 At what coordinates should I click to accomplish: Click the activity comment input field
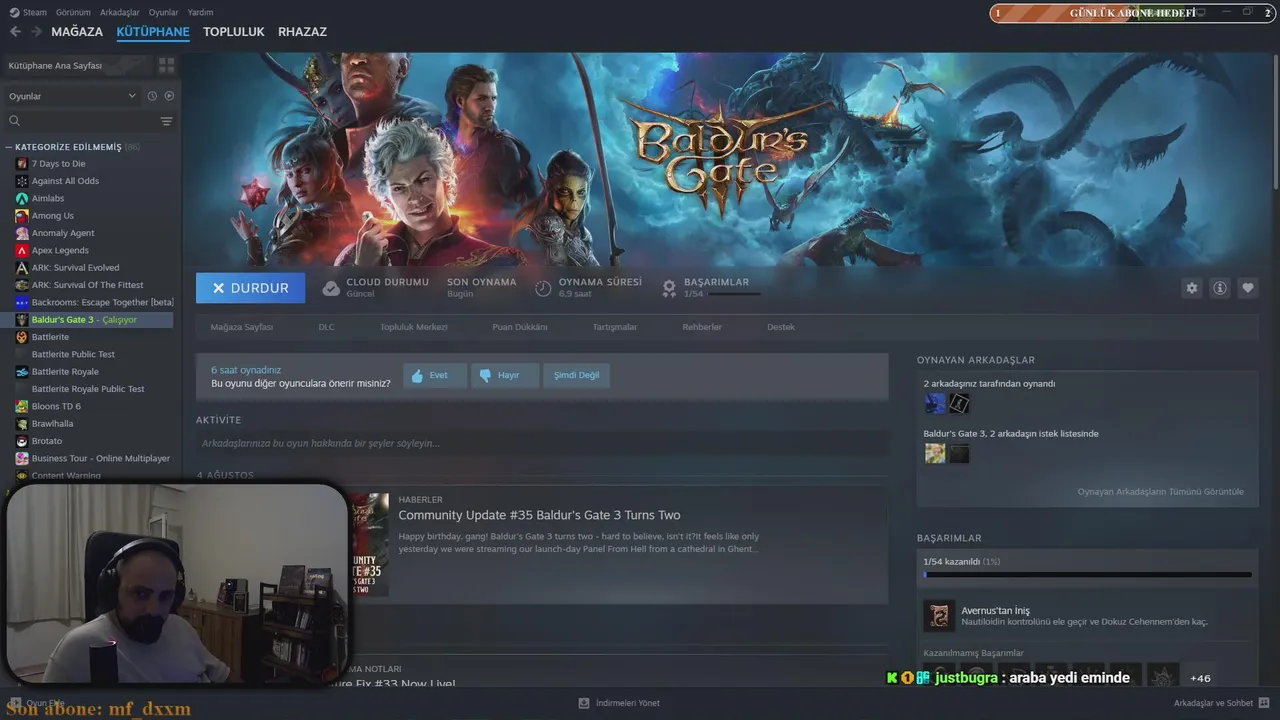tap(541, 443)
